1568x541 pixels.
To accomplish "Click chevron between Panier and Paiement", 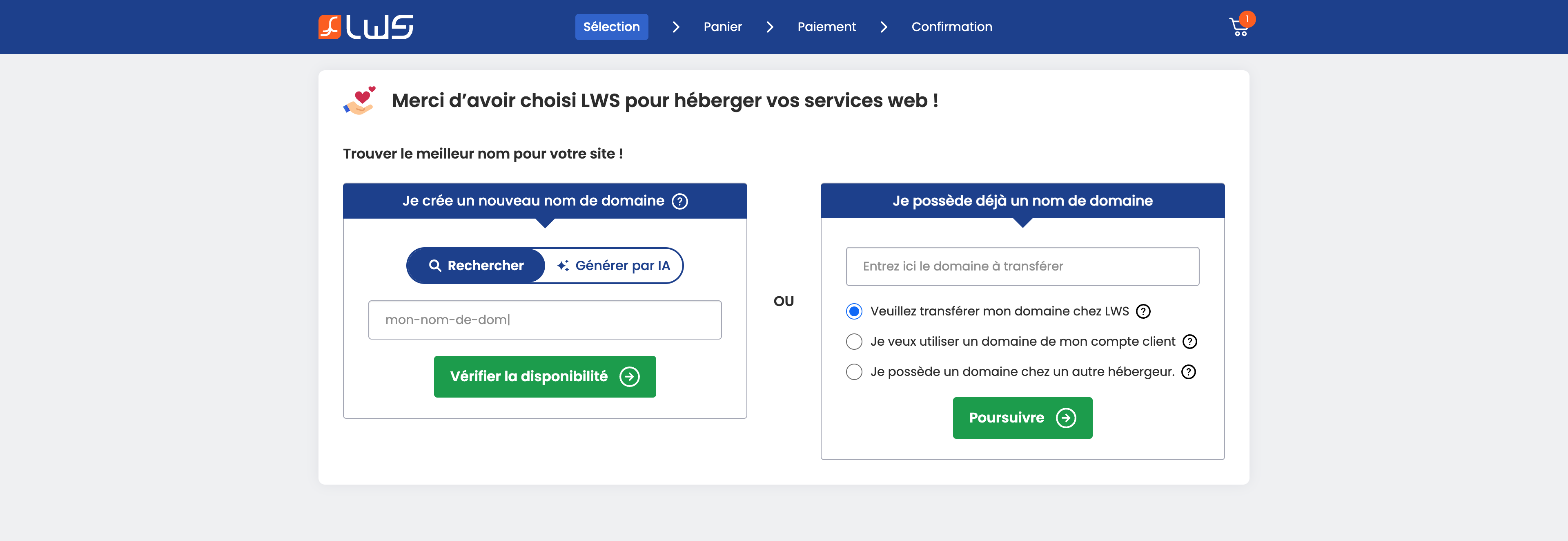I will 770,27.
